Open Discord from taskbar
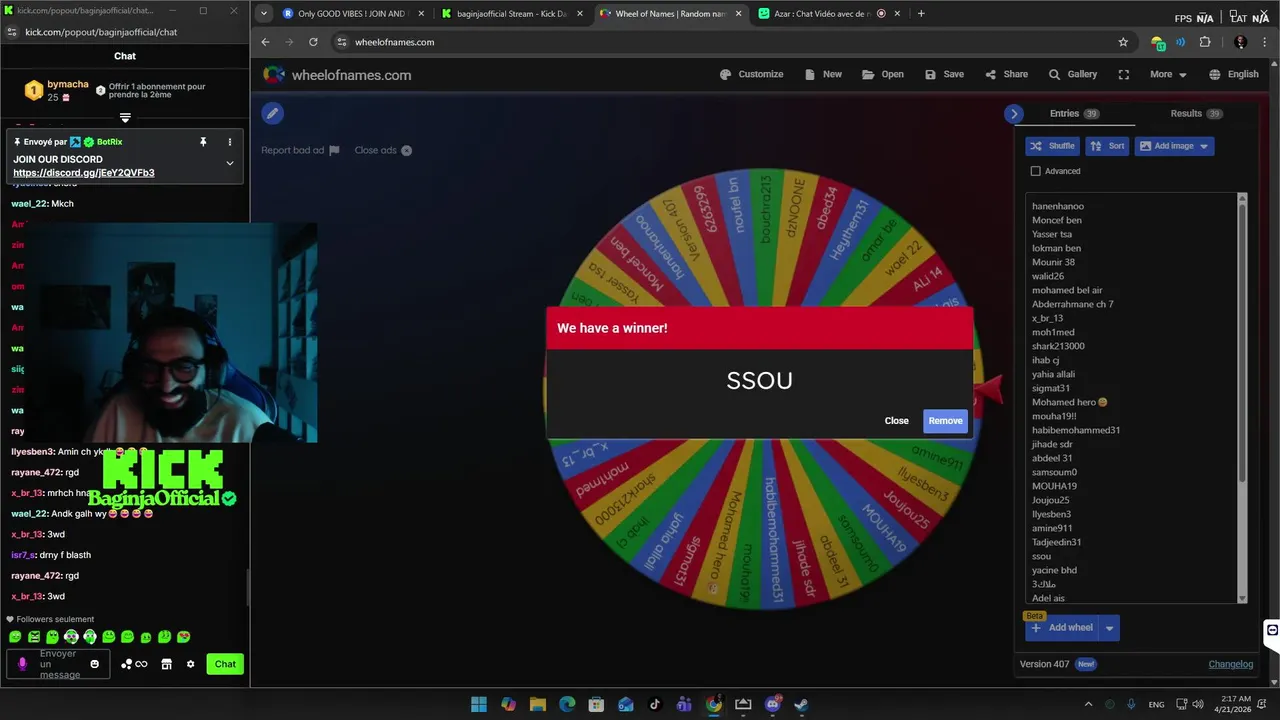This screenshot has width=1280, height=720. point(772,704)
